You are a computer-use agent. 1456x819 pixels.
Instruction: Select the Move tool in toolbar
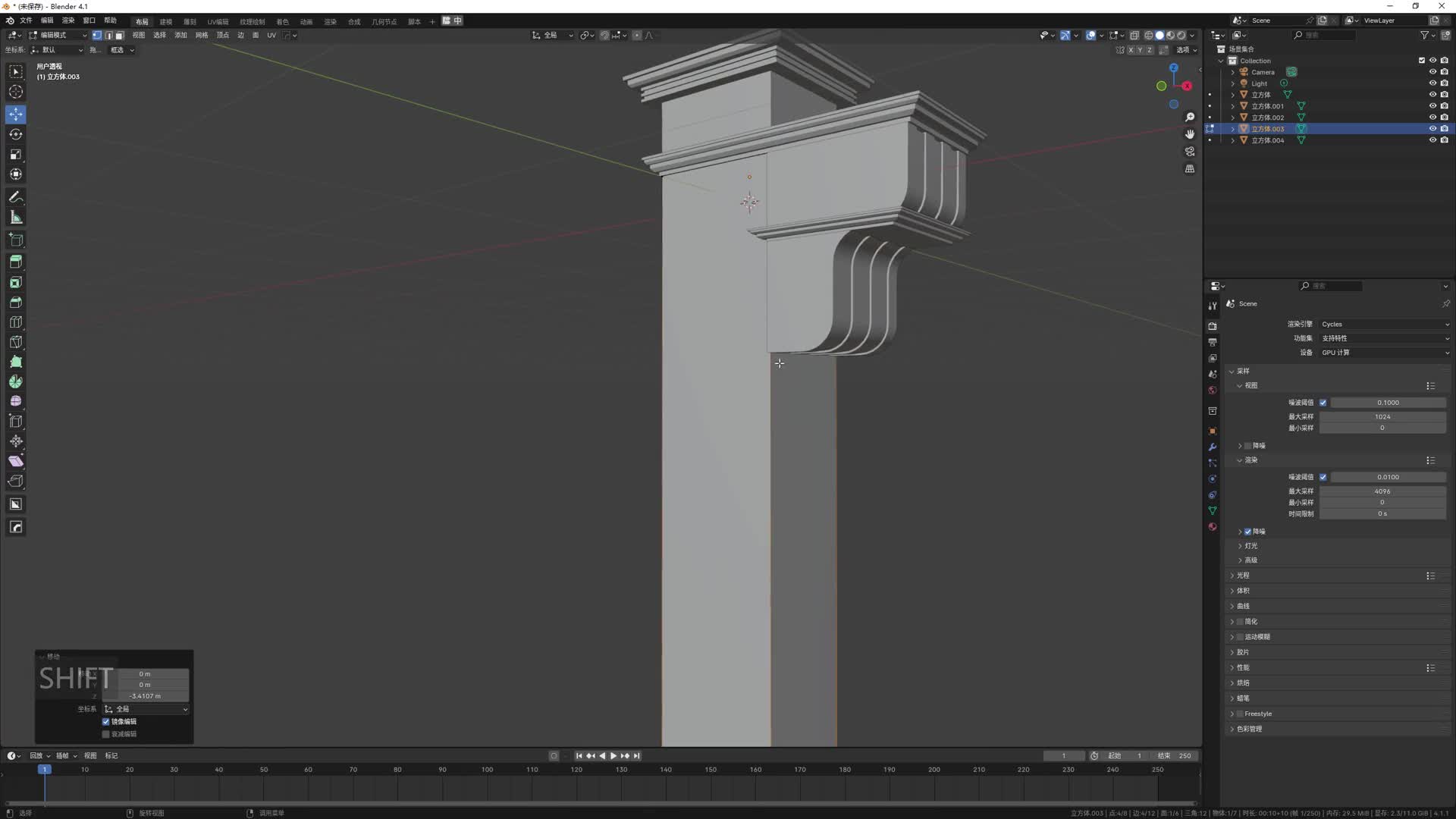tap(16, 115)
